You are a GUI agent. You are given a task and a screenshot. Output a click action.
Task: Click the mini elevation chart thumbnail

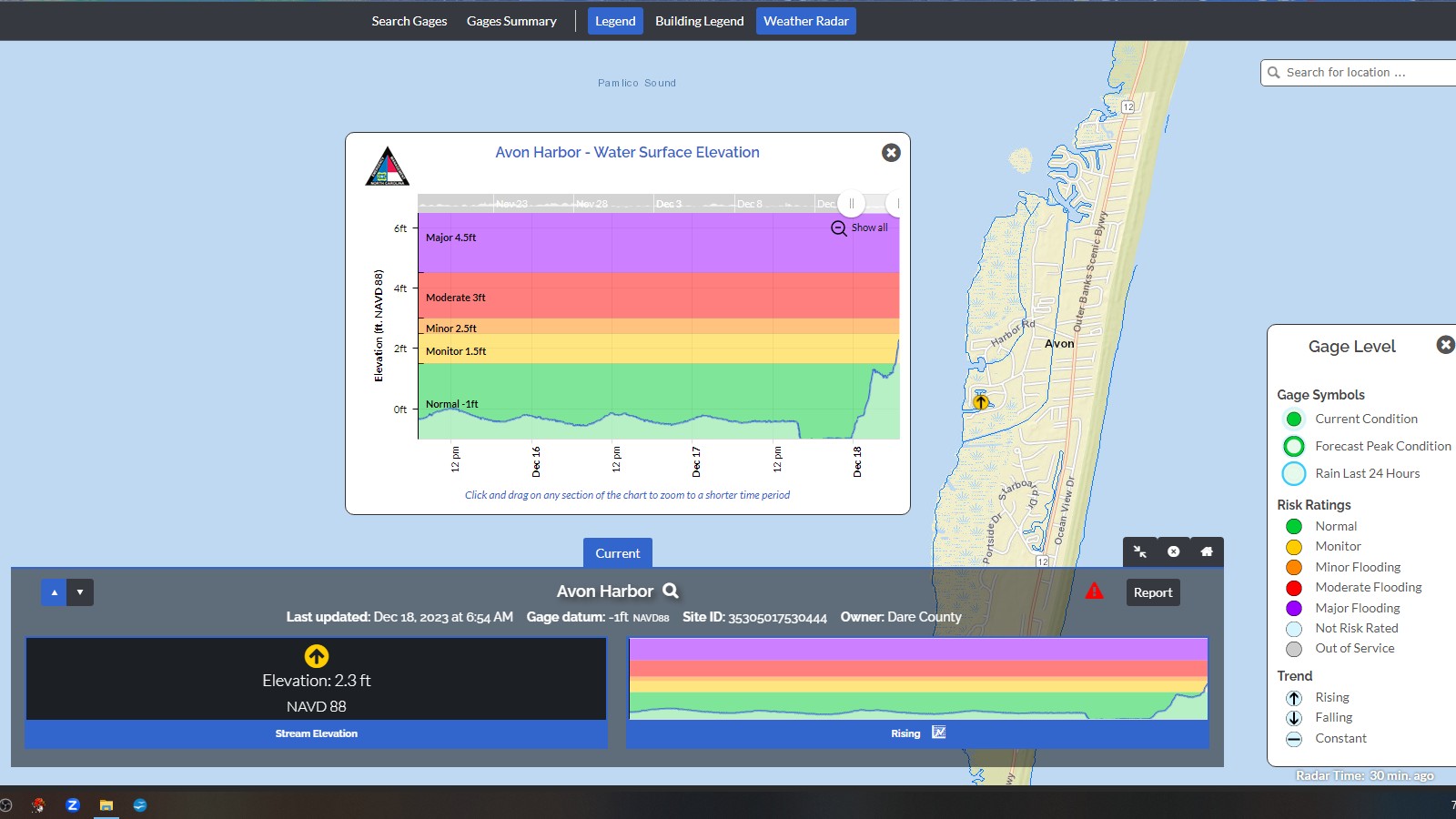pyautogui.click(x=917, y=679)
